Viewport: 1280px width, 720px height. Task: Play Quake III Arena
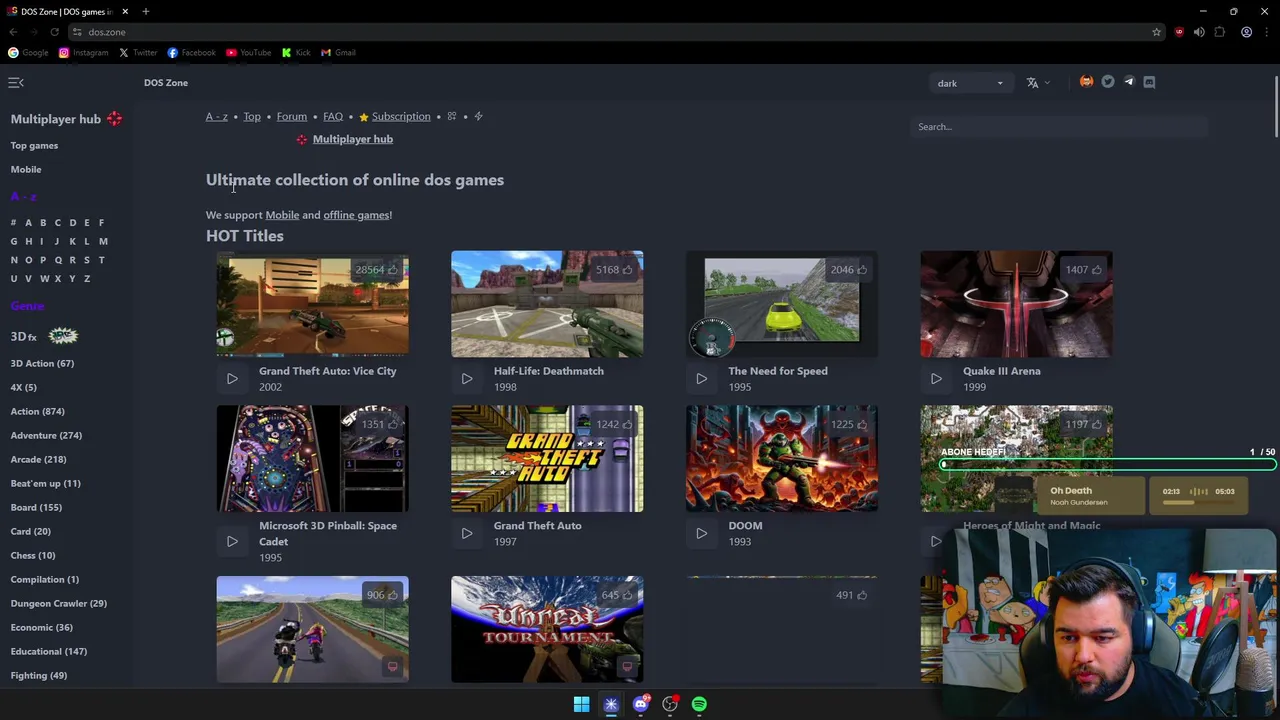[x=936, y=379]
